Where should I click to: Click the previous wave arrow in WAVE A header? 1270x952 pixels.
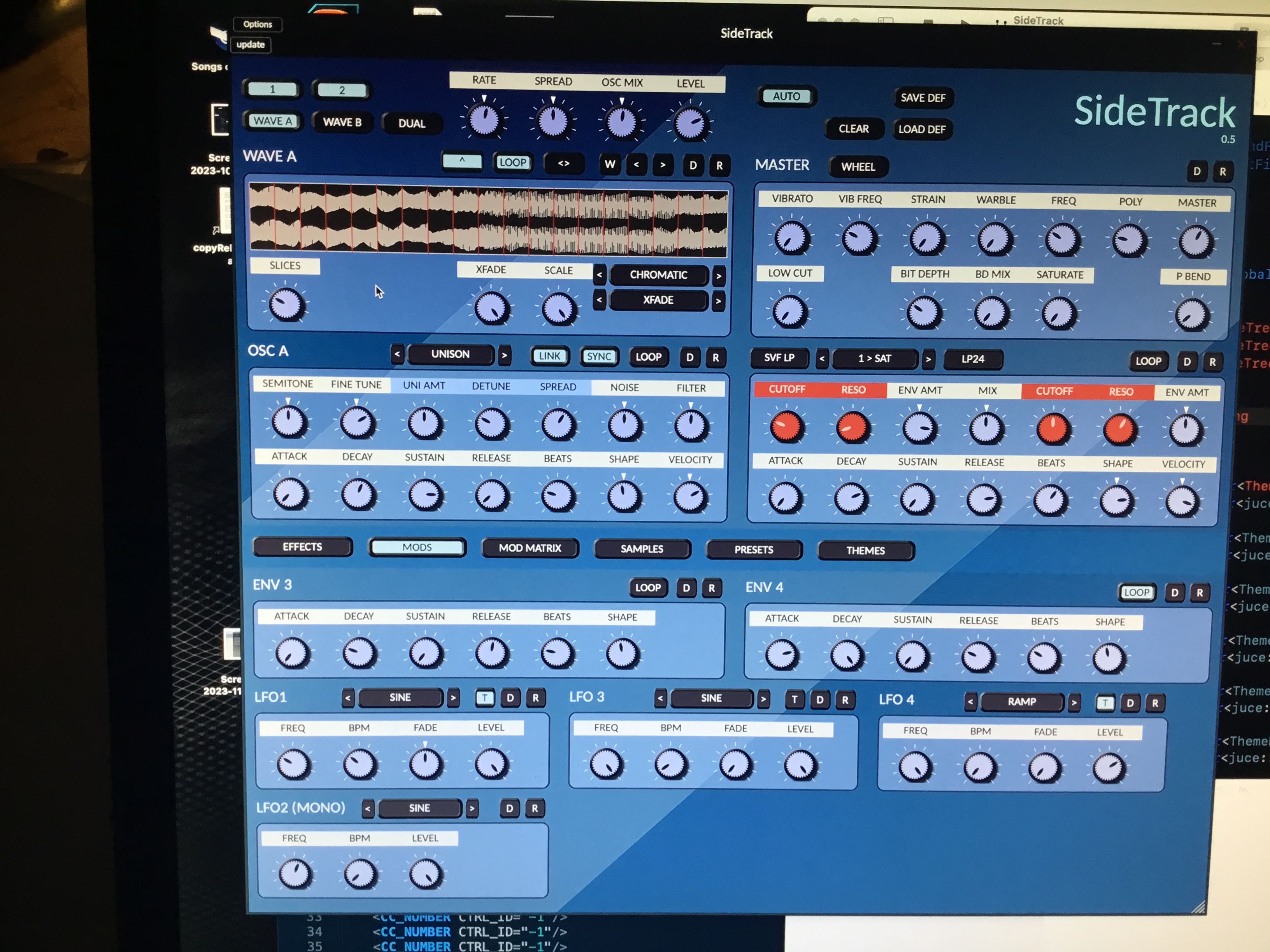[636, 164]
